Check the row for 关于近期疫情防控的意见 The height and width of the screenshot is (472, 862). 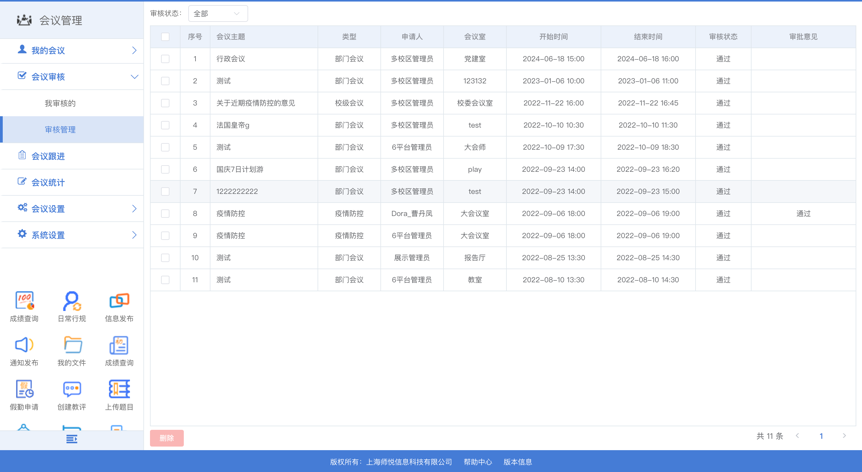(165, 103)
